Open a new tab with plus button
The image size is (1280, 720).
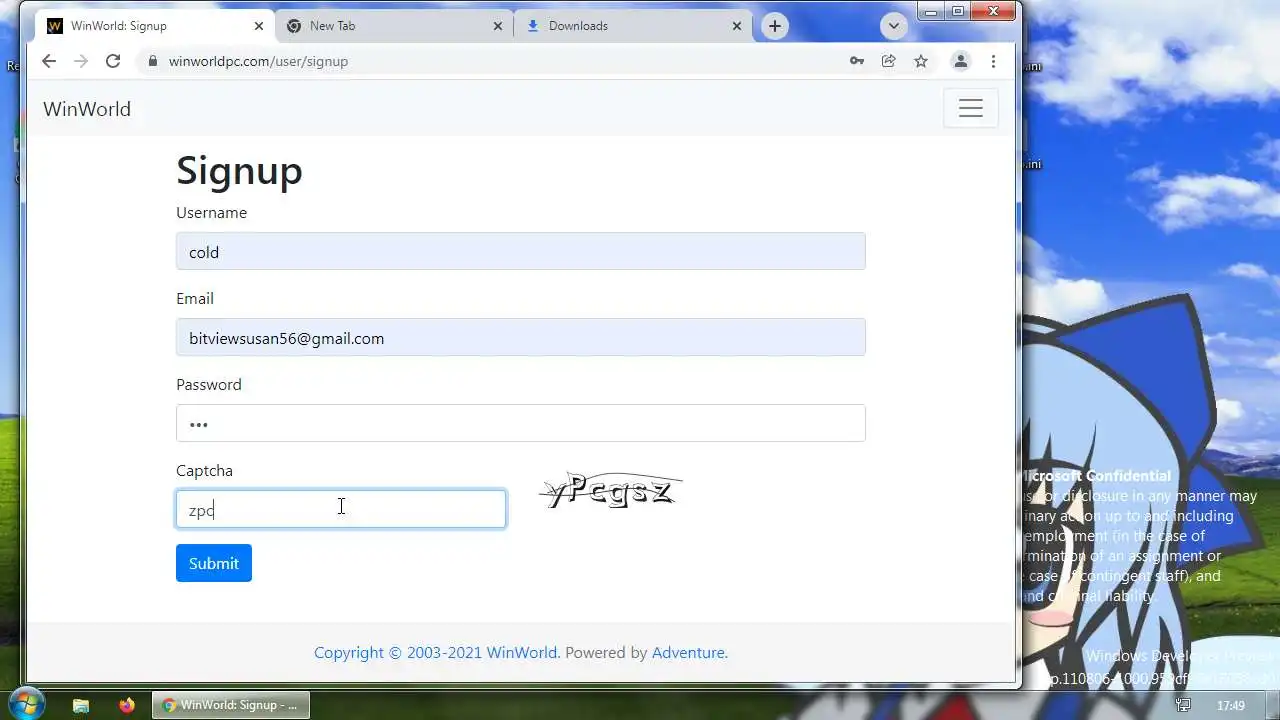(x=774, y=26)
